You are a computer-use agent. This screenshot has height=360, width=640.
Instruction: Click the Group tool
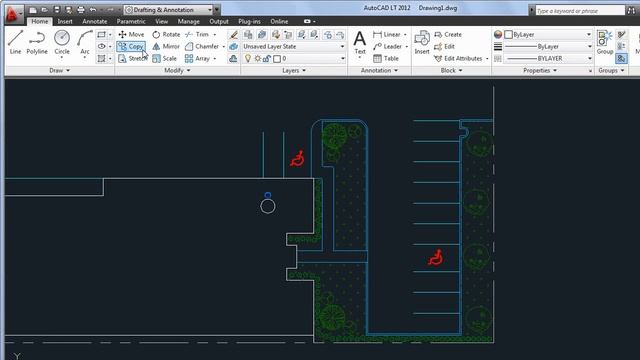point(605,42)
